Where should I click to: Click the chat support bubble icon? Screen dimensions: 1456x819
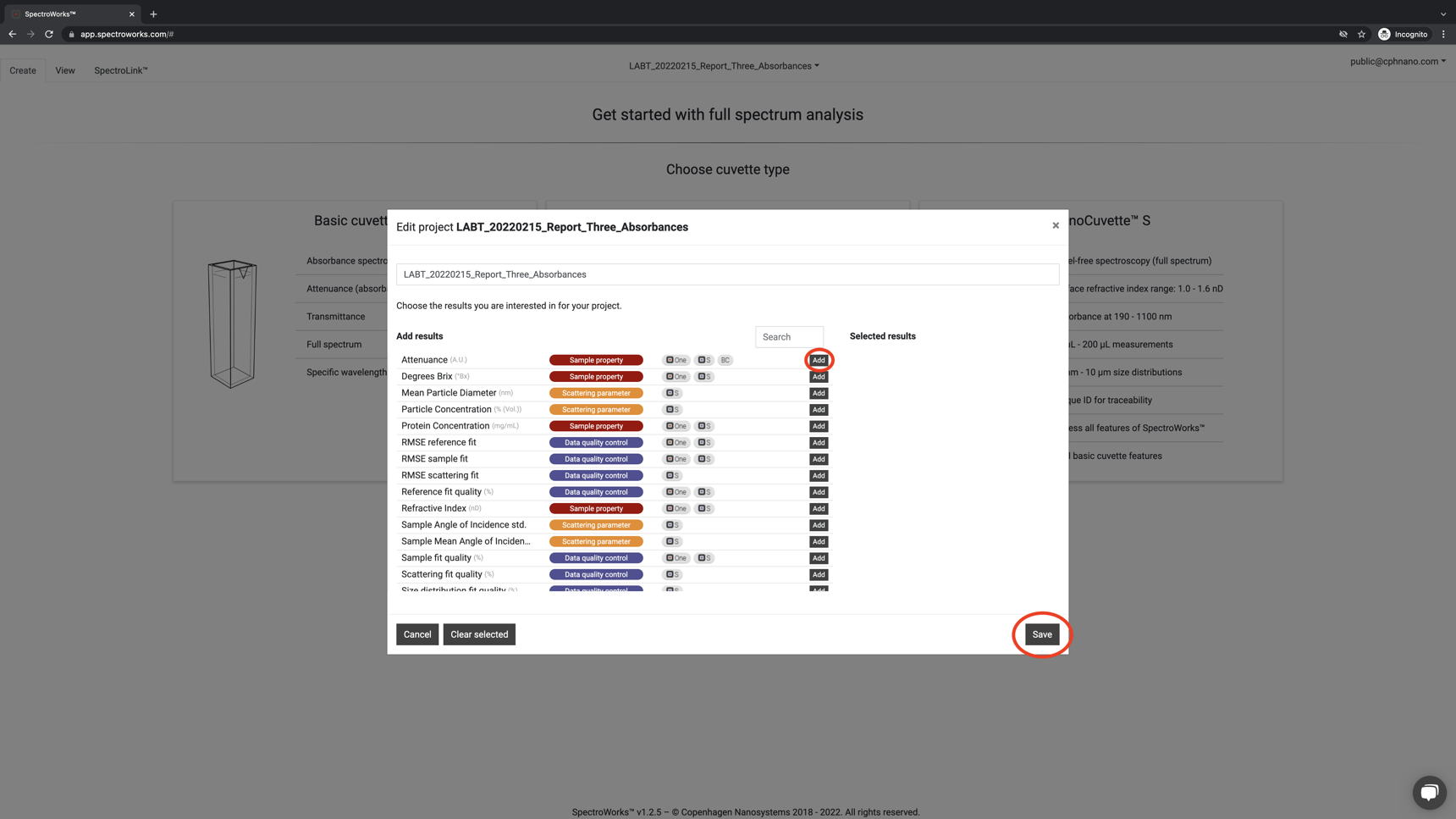click(x=1429, y=792)
